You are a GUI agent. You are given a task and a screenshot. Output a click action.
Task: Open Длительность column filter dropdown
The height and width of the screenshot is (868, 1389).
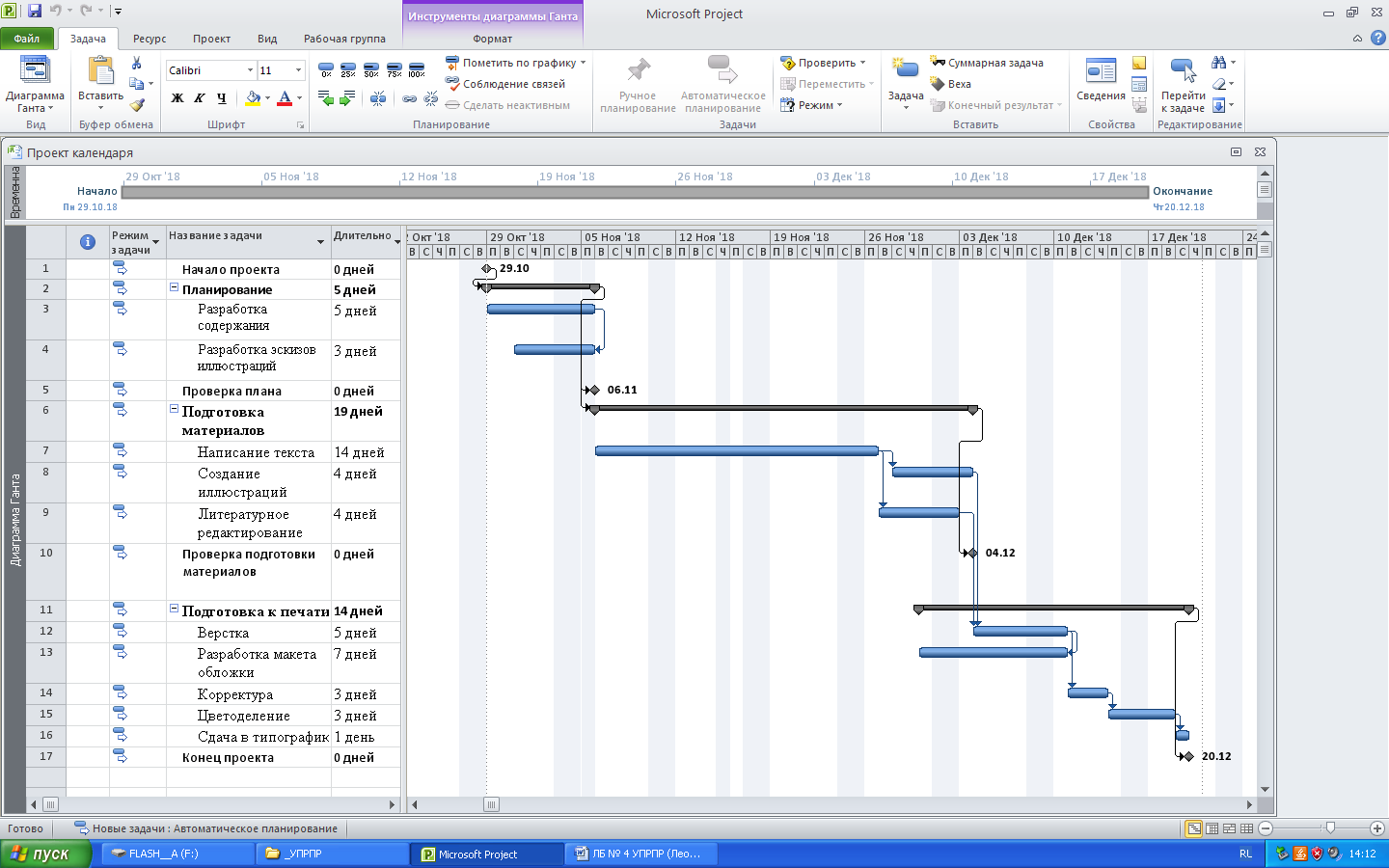397,242
